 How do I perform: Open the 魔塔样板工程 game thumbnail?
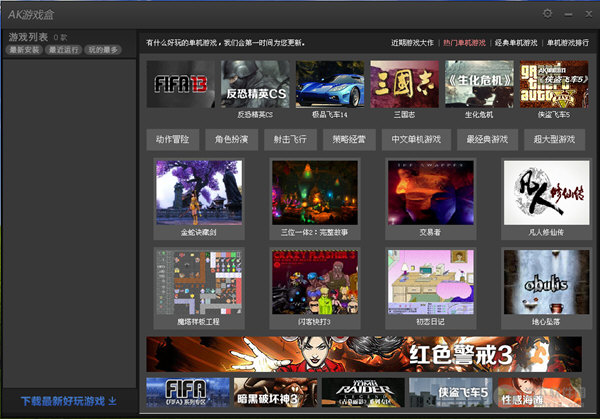click(x=198, y=281)
